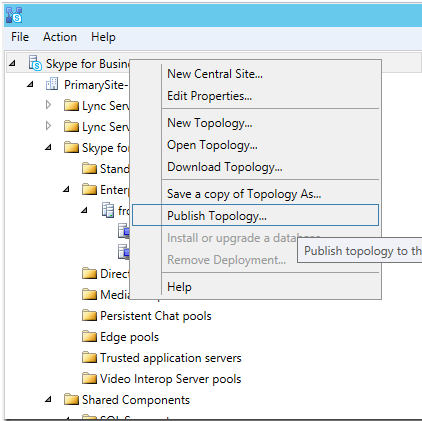The width and height of the screenshot is (422, 421).
Task: Click the Standard Edition folder icon
Action: pos(89,168)
